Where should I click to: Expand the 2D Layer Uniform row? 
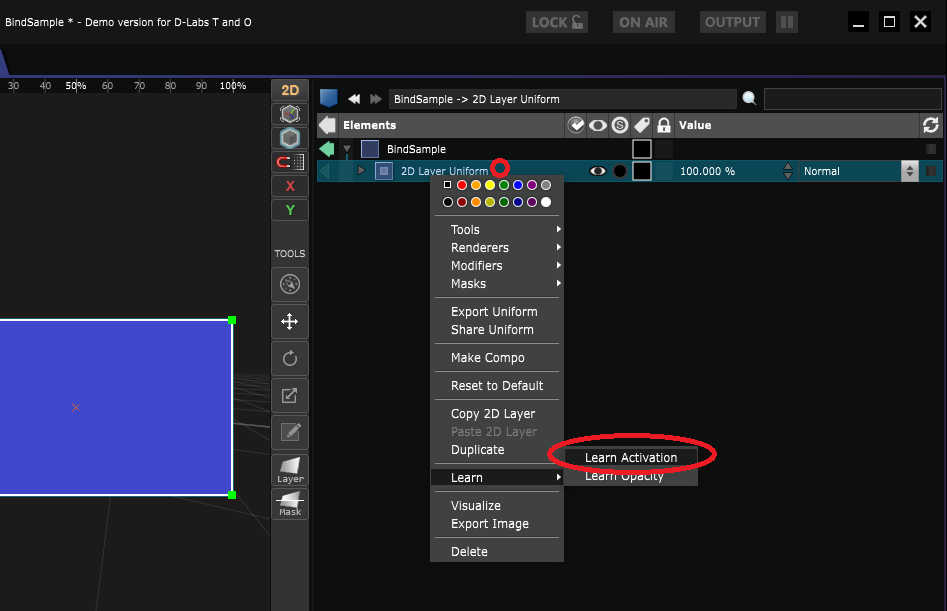coord(361,170)
